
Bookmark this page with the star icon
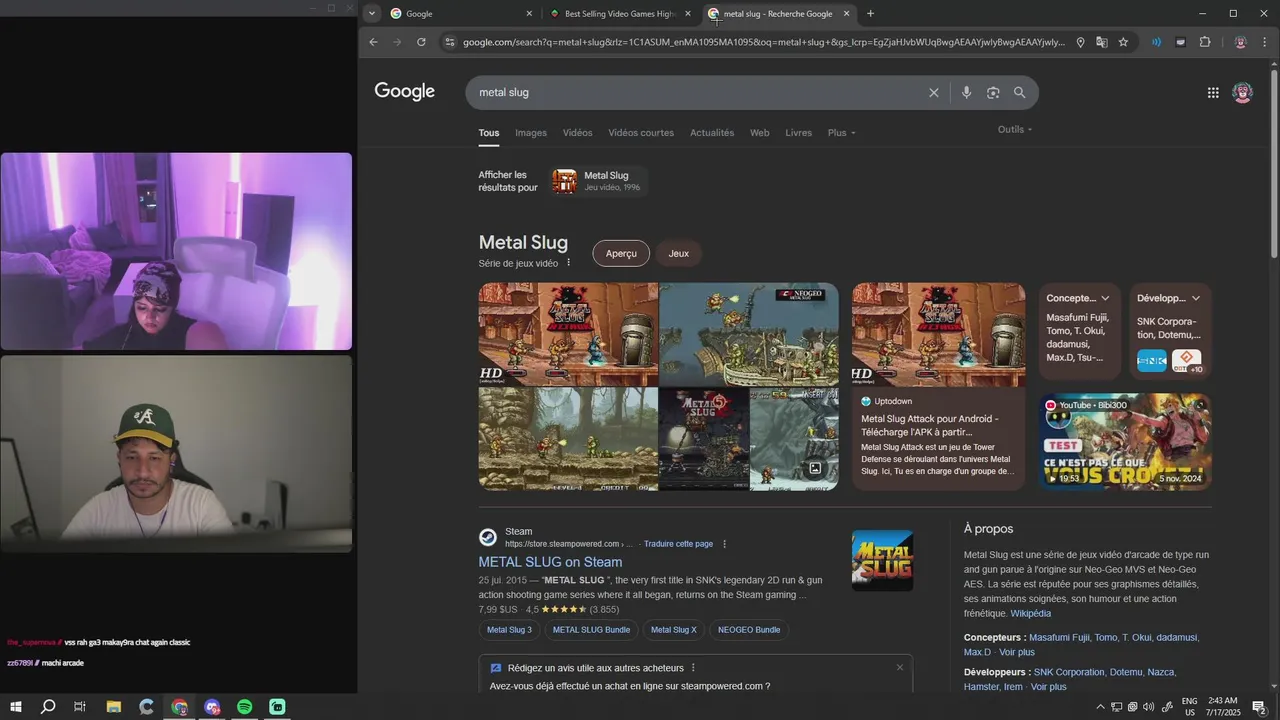(1123, 42)
